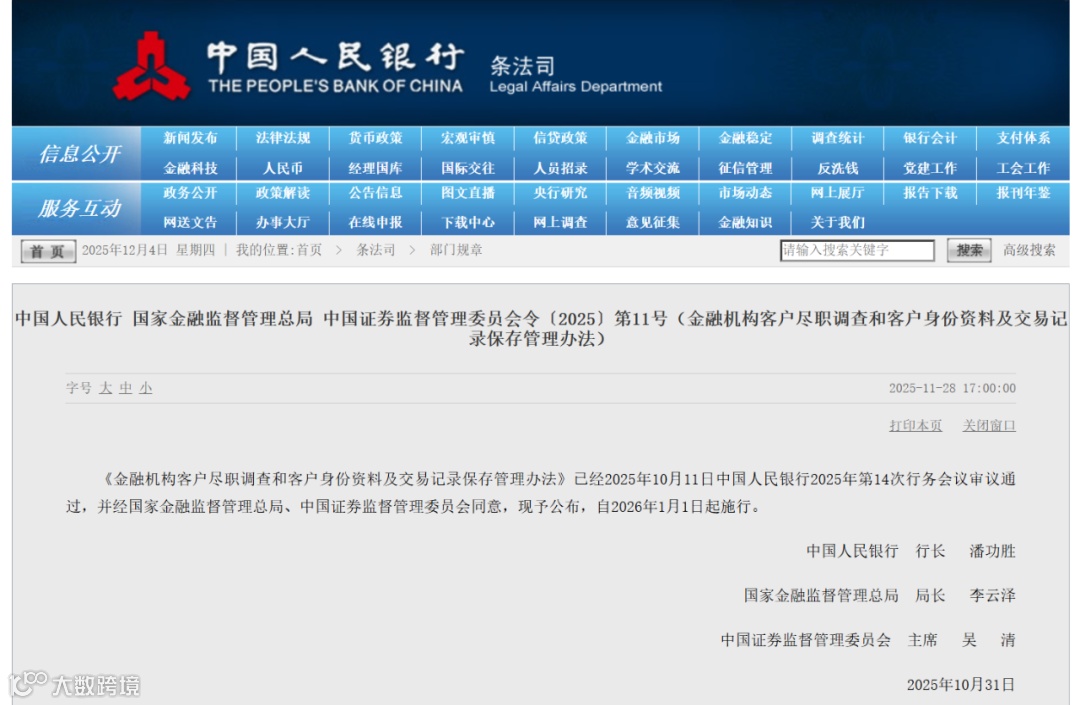This screenshot has height=705, width=1080.
Task: Click 打印本页 print link
Action: pyautogui.click(x=915, y=425)
